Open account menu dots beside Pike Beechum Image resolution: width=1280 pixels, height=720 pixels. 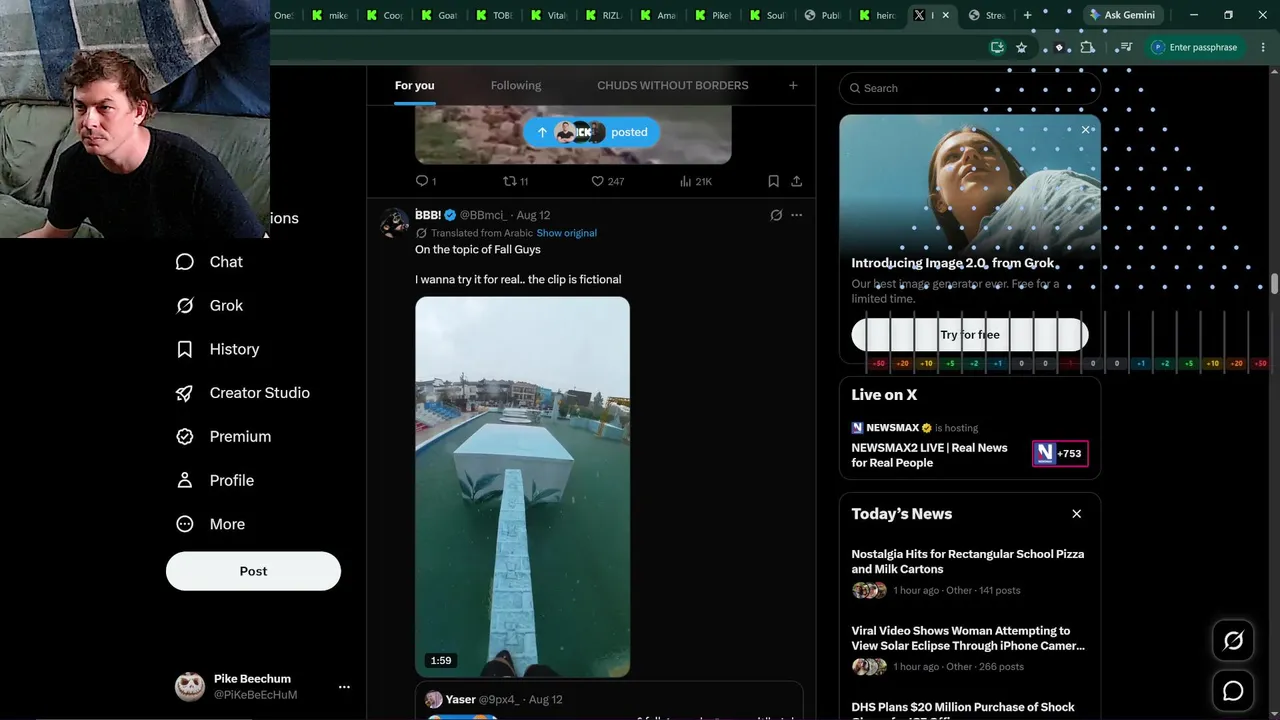point(344,687)
